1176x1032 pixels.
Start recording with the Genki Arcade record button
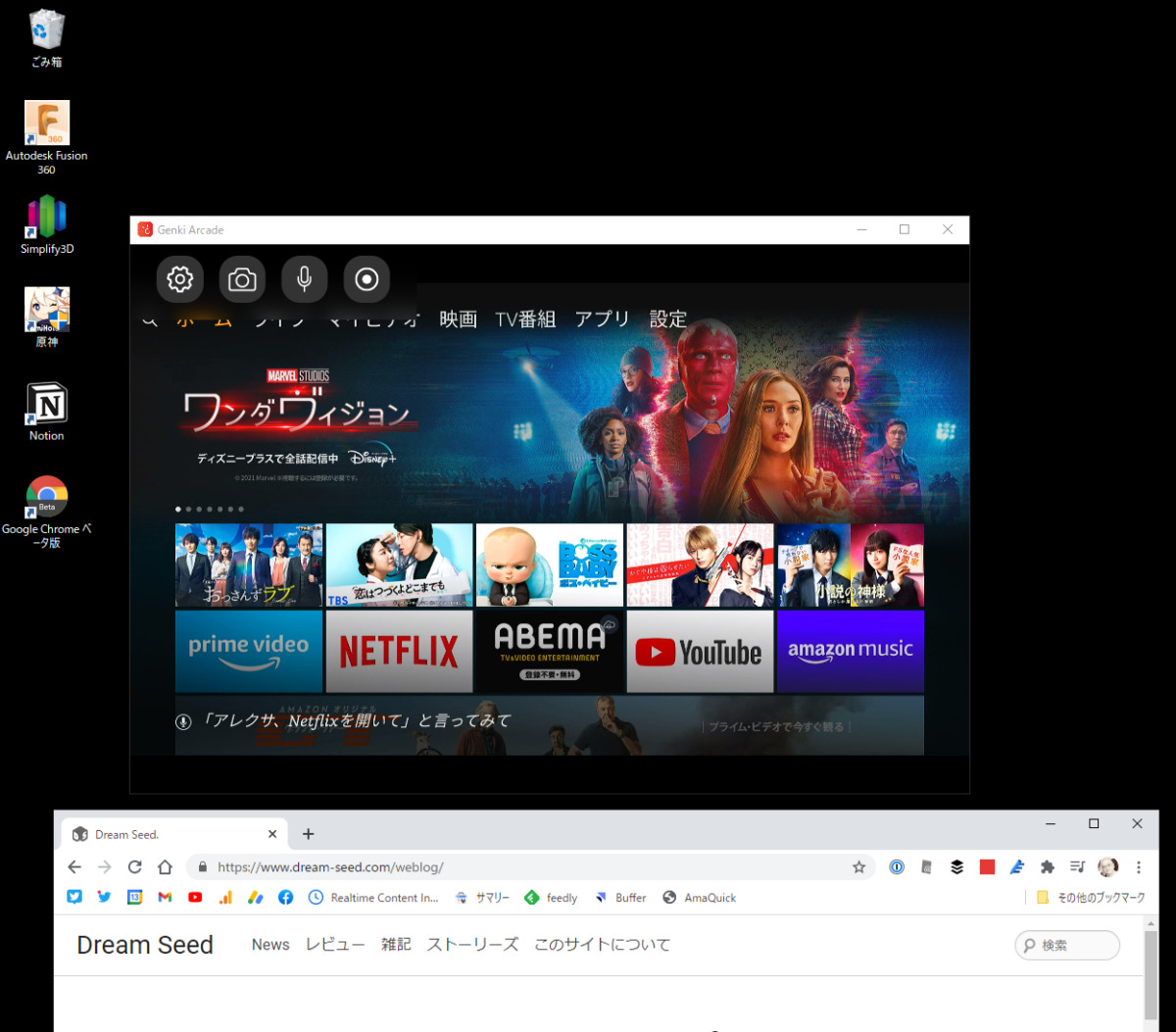[367, 280]
